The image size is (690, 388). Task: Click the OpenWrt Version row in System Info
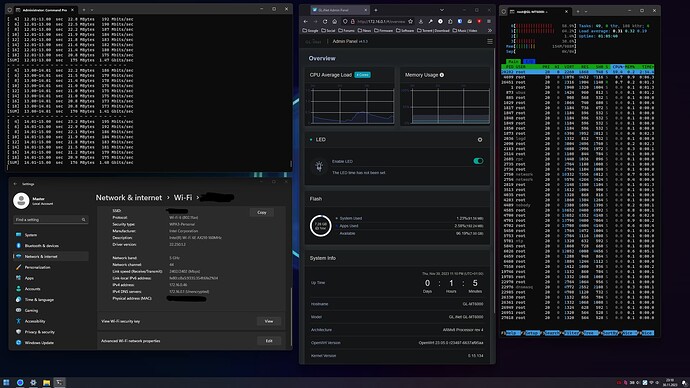[x=397, y=343]
